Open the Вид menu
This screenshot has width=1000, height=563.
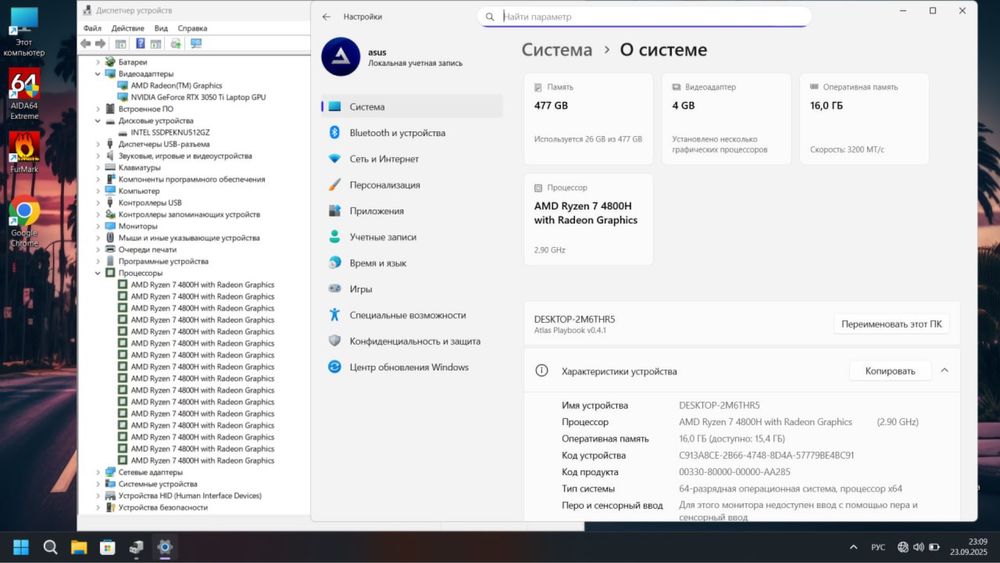161,28
